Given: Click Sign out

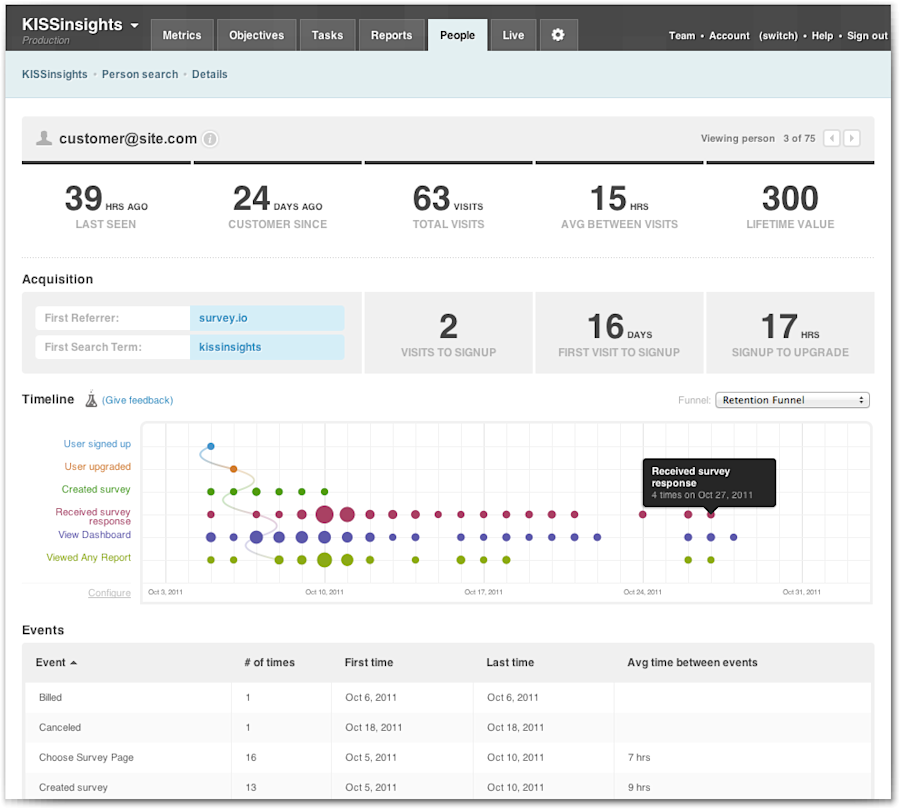Looking at the screenshot, I should click(867, 36).
